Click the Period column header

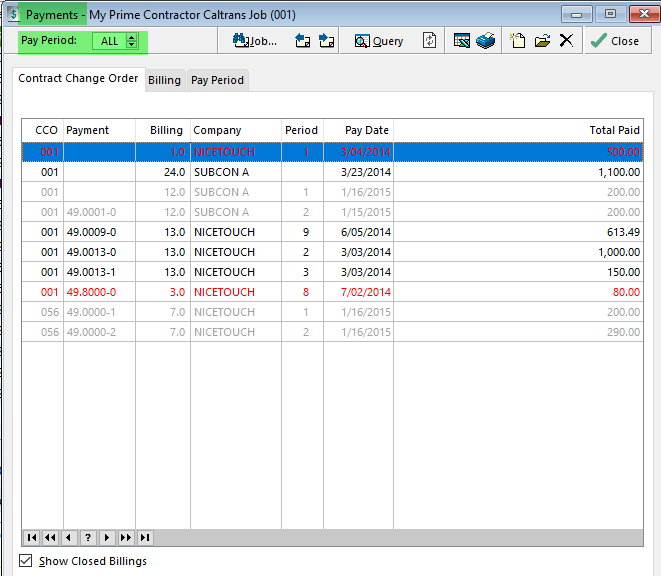[x=302, y=130]
